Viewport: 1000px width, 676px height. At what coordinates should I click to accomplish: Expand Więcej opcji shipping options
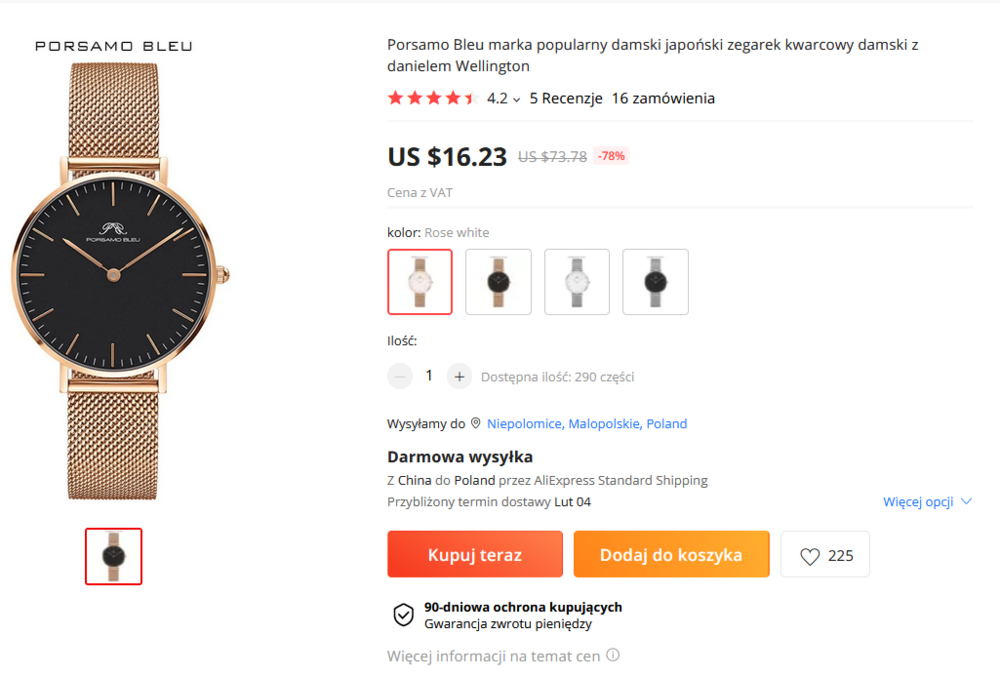(x=927, y=502)
